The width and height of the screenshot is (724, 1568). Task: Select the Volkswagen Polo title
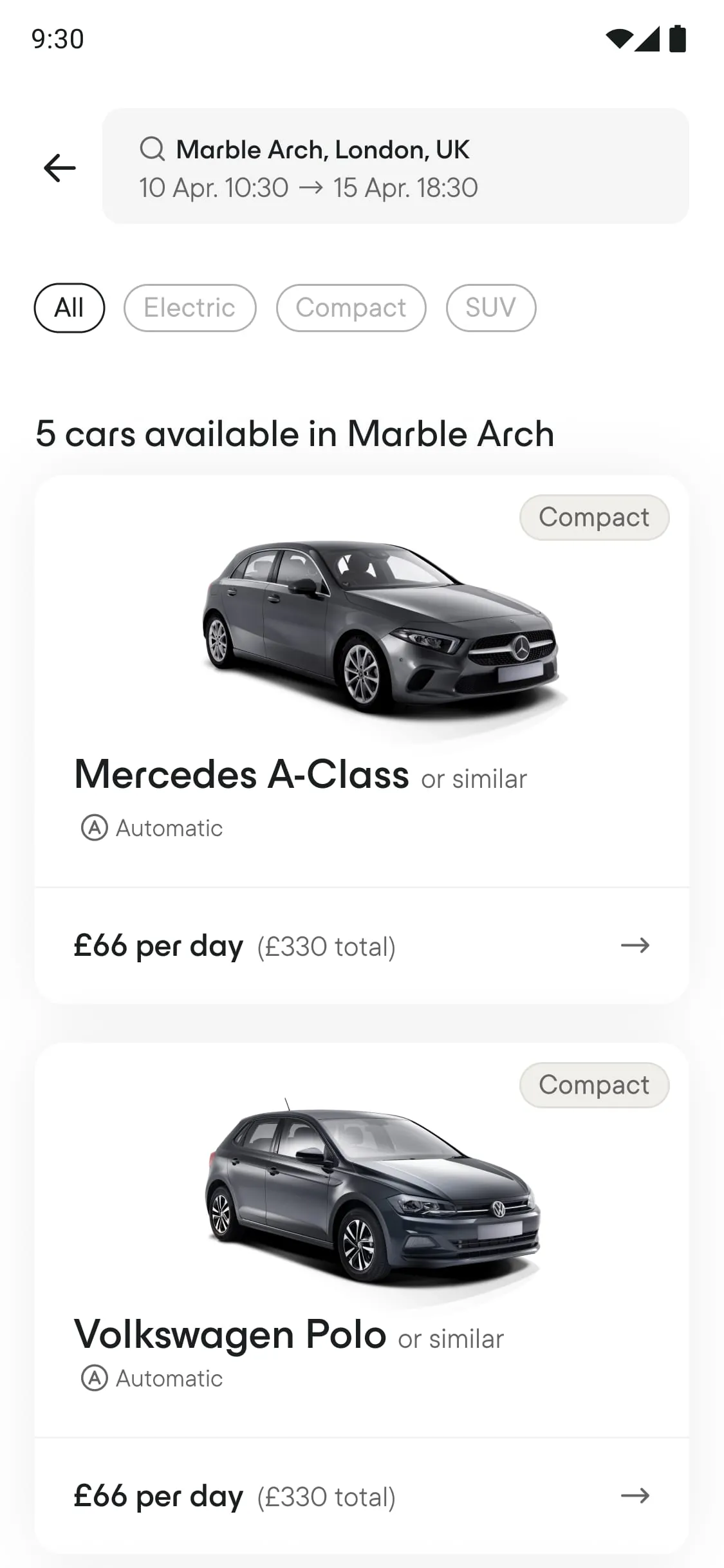(230, 1334)
